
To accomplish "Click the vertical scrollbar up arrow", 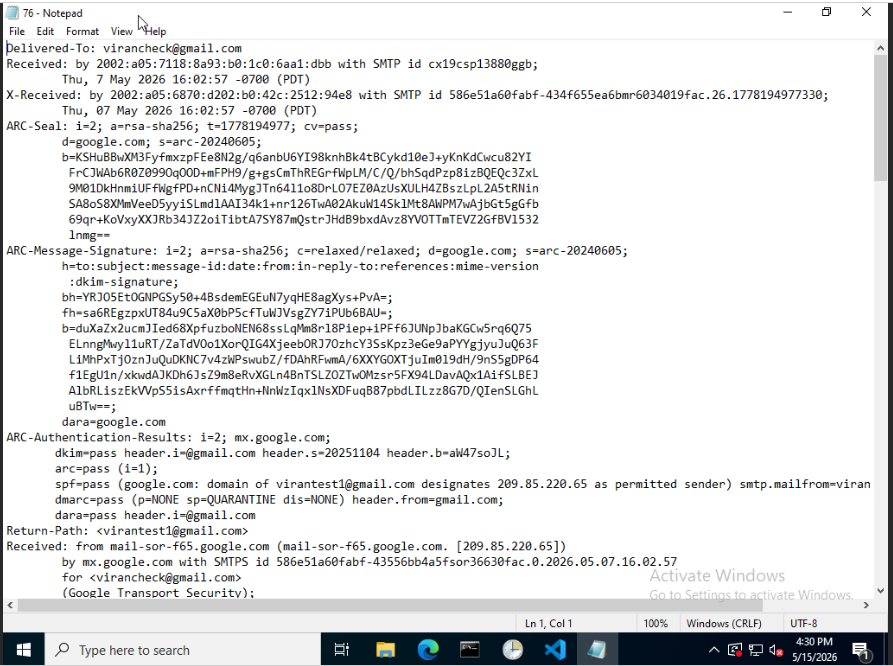I will [880, 48].
